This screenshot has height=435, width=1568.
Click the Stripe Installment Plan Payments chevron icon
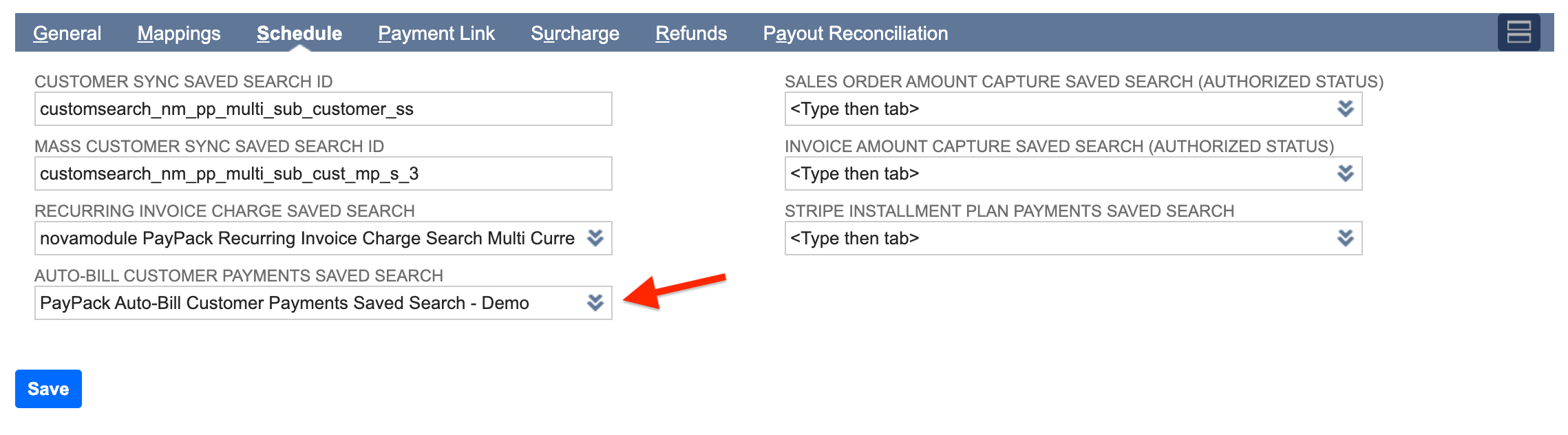[x=1346, y=238]
